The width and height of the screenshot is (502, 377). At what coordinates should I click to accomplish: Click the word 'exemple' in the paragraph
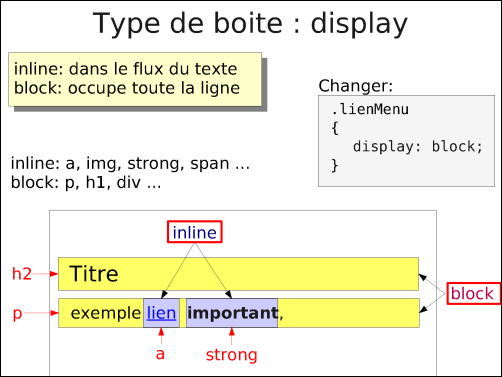(106, 313)
